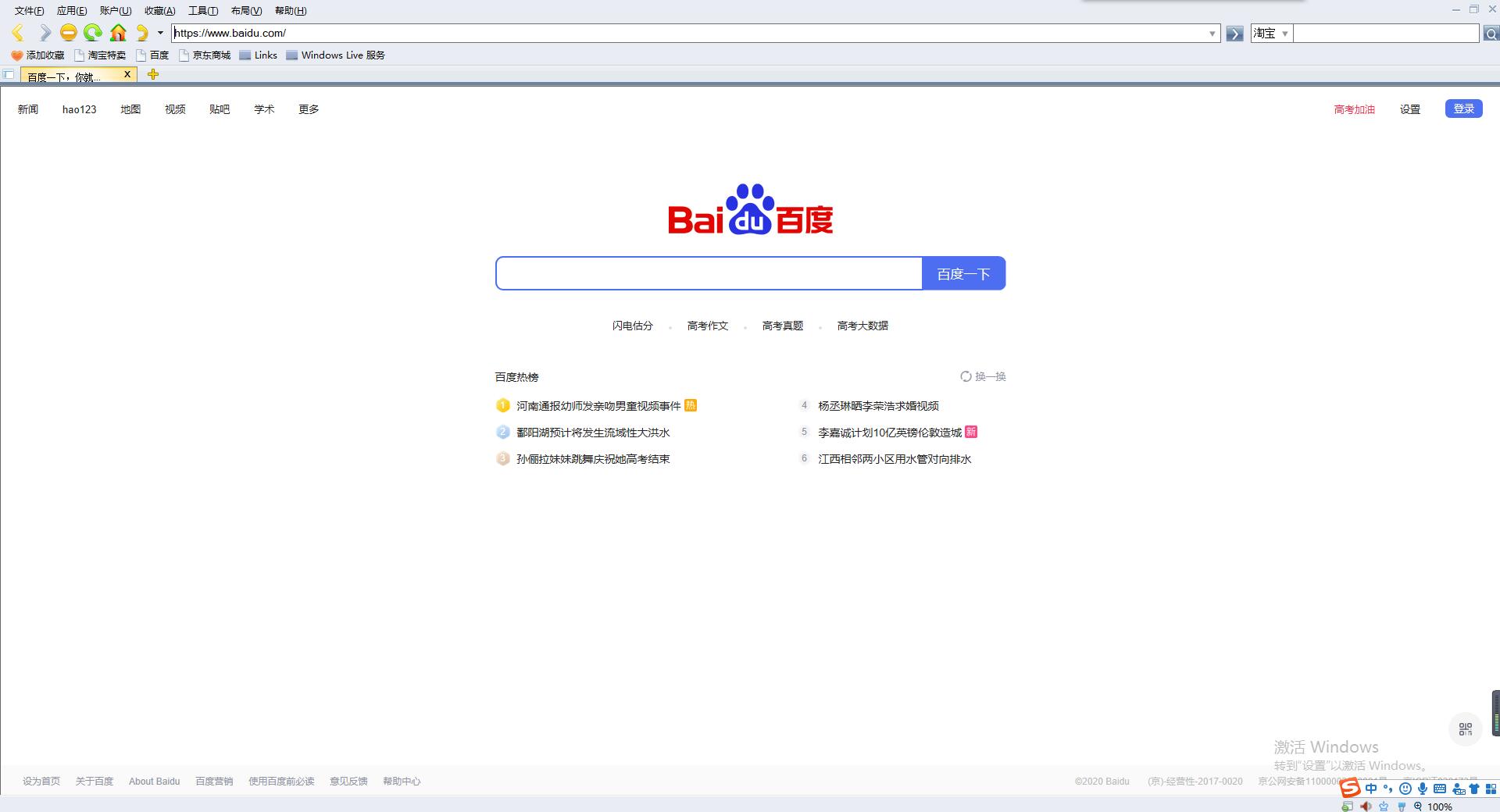Image resolution: width=1500 pixels, height=812 pixels.
Task: Open voice input via Sogou microphone icon
Action: [x=1423, y=789]
